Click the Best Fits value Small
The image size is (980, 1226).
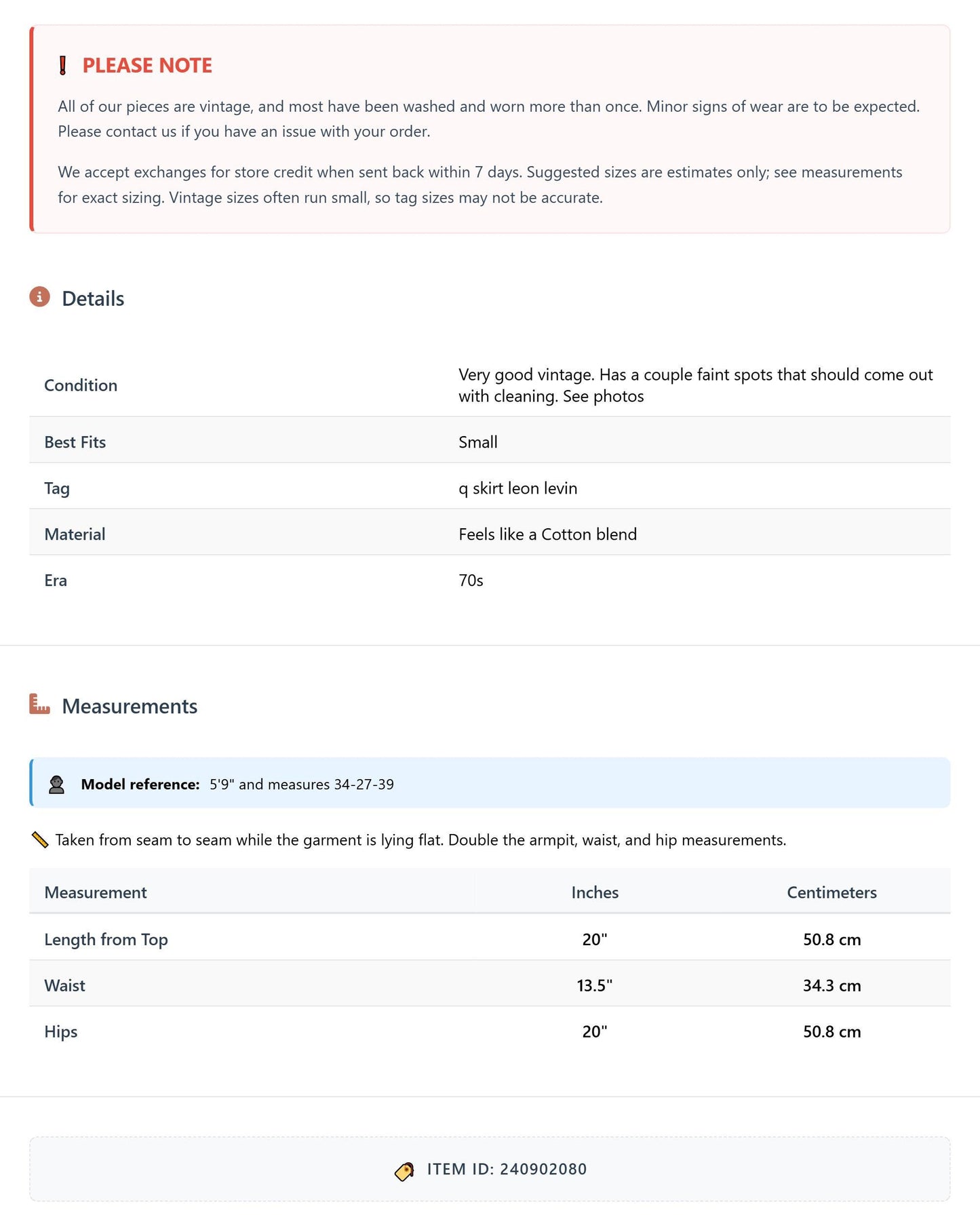point(478,442)
